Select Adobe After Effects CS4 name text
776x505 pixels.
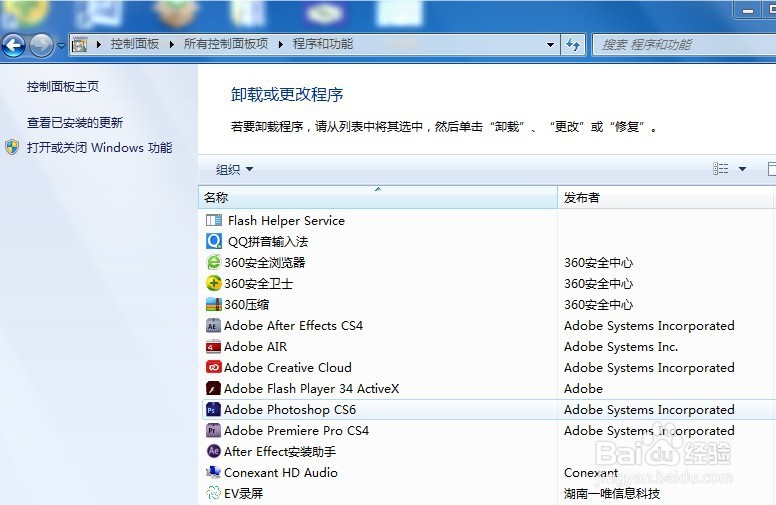[293, 326]
